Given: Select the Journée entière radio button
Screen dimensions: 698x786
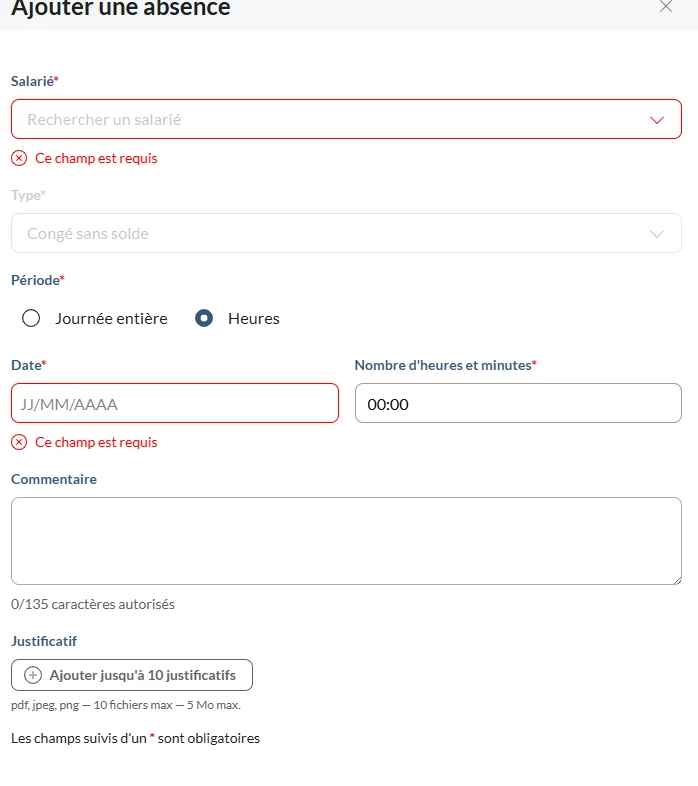Looking at the screenshot, I should [x=31, y=319].
